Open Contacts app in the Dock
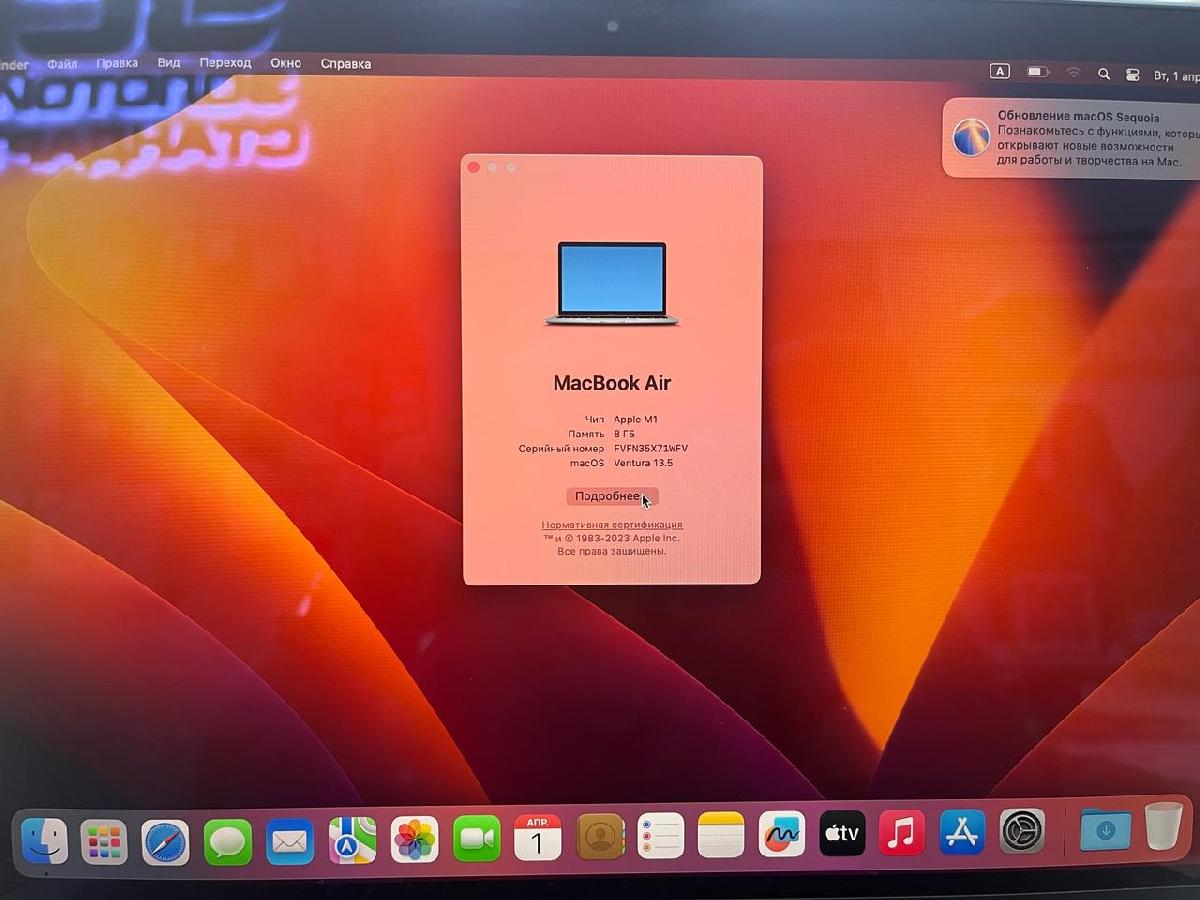 point(600,836)
